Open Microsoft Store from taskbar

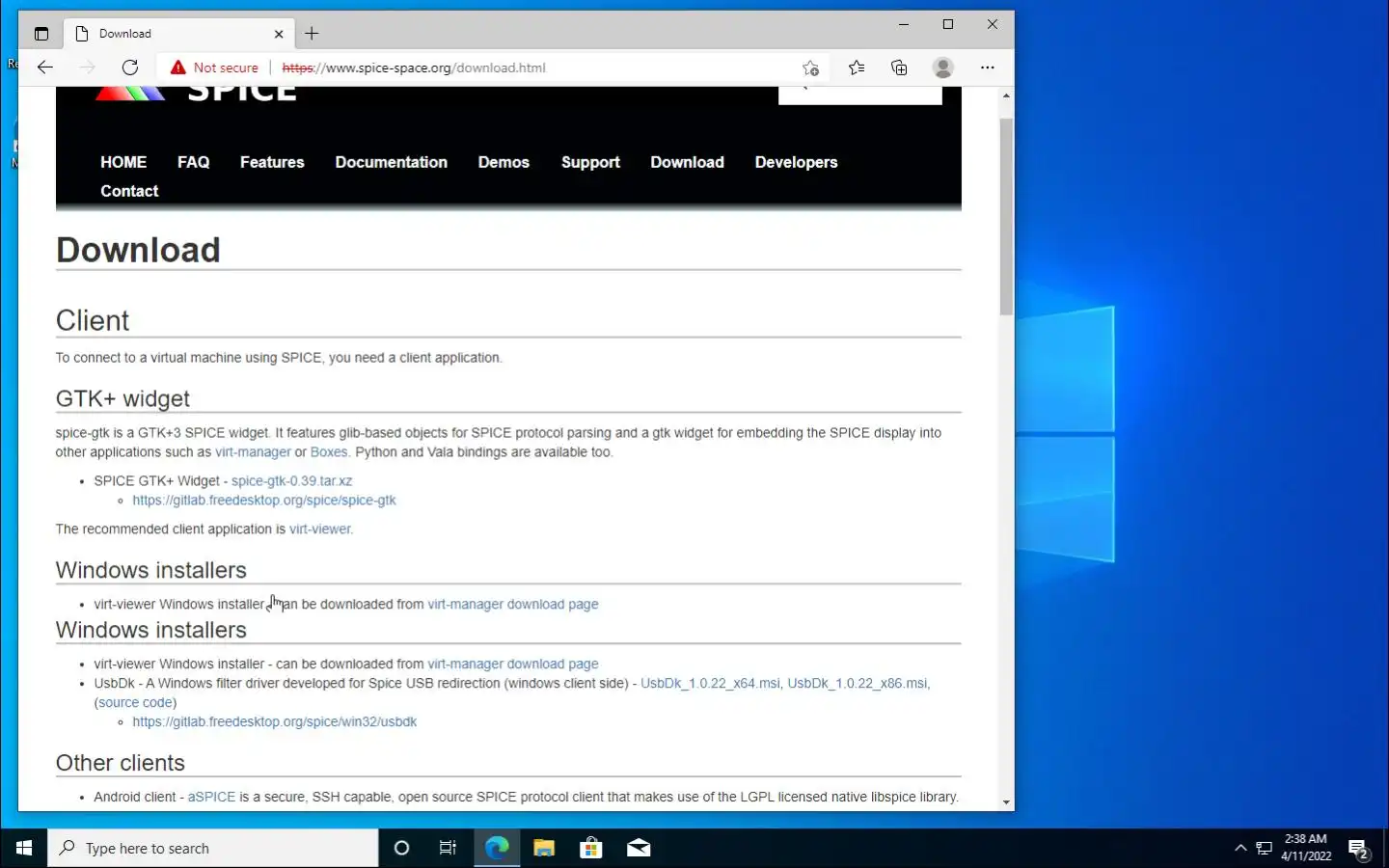pos(591,849)
